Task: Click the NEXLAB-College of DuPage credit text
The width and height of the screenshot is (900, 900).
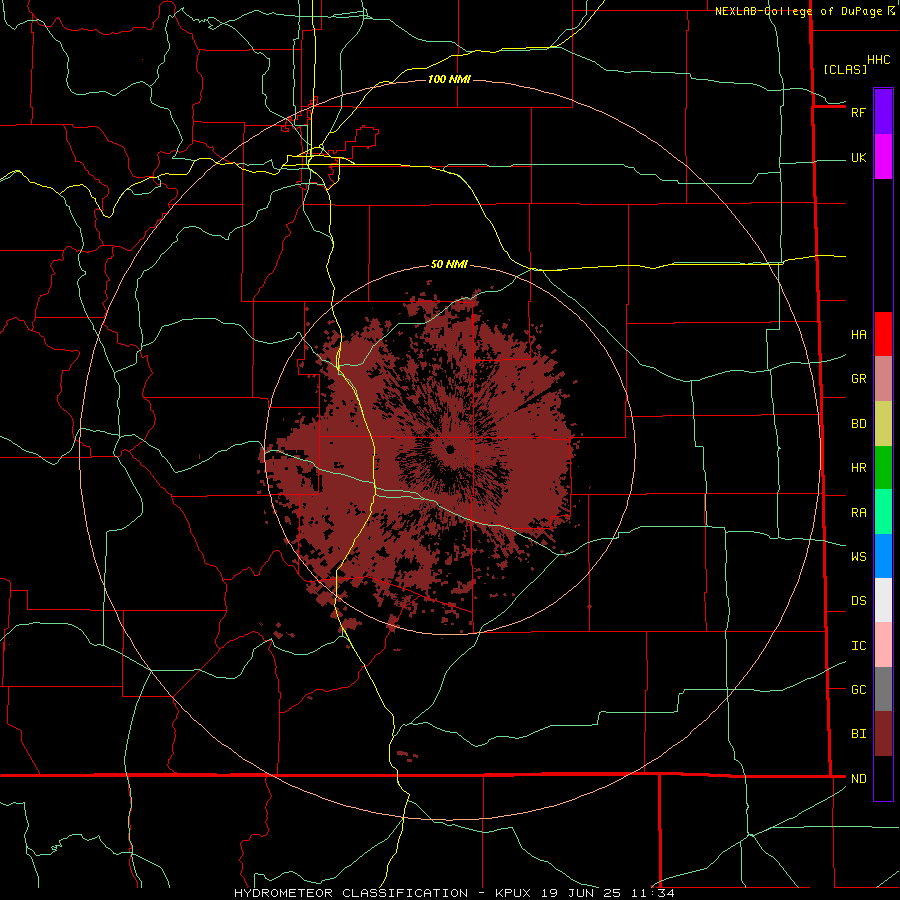Action: coord(798,11)
